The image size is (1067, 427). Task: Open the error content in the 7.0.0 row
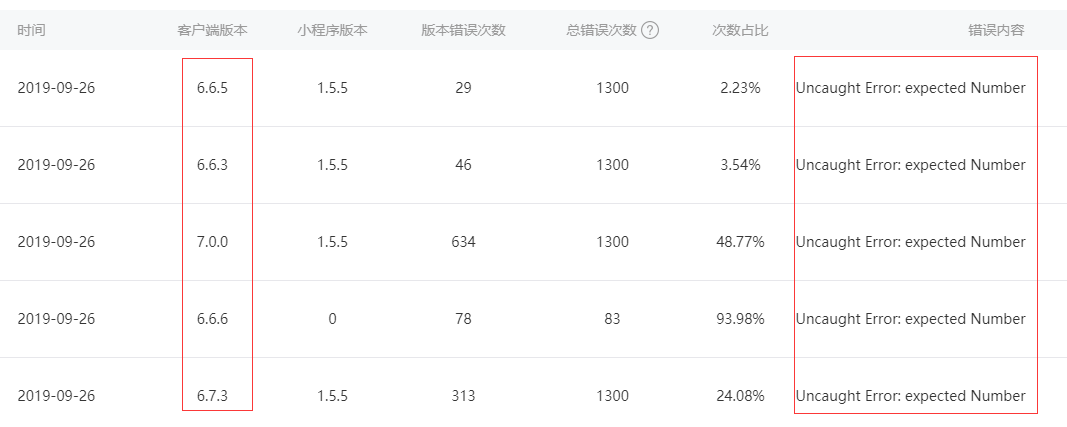tap(910, 242)
